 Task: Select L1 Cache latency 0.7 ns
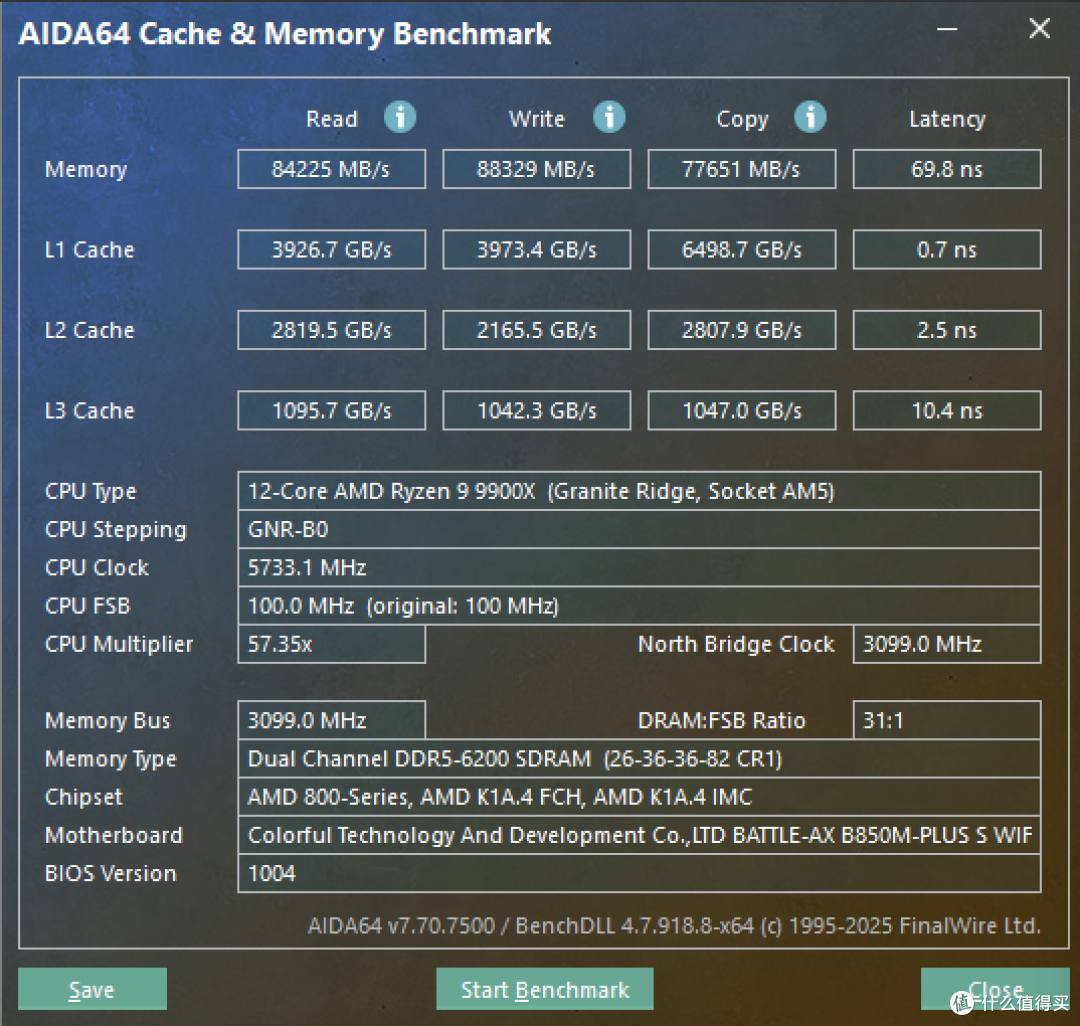coord(947,249)
